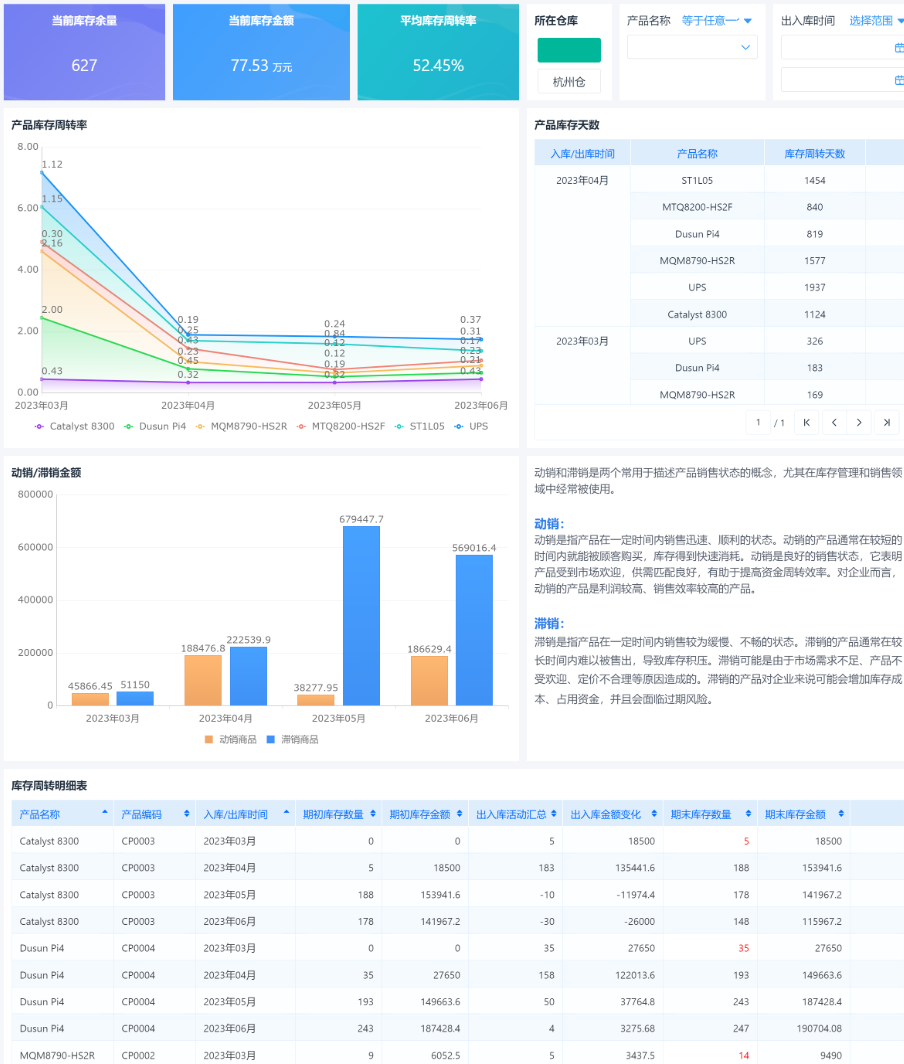Click 当前库存金额 77.53 万元 card
This screenshot has width=904, height=1064.
click(261, 52)
